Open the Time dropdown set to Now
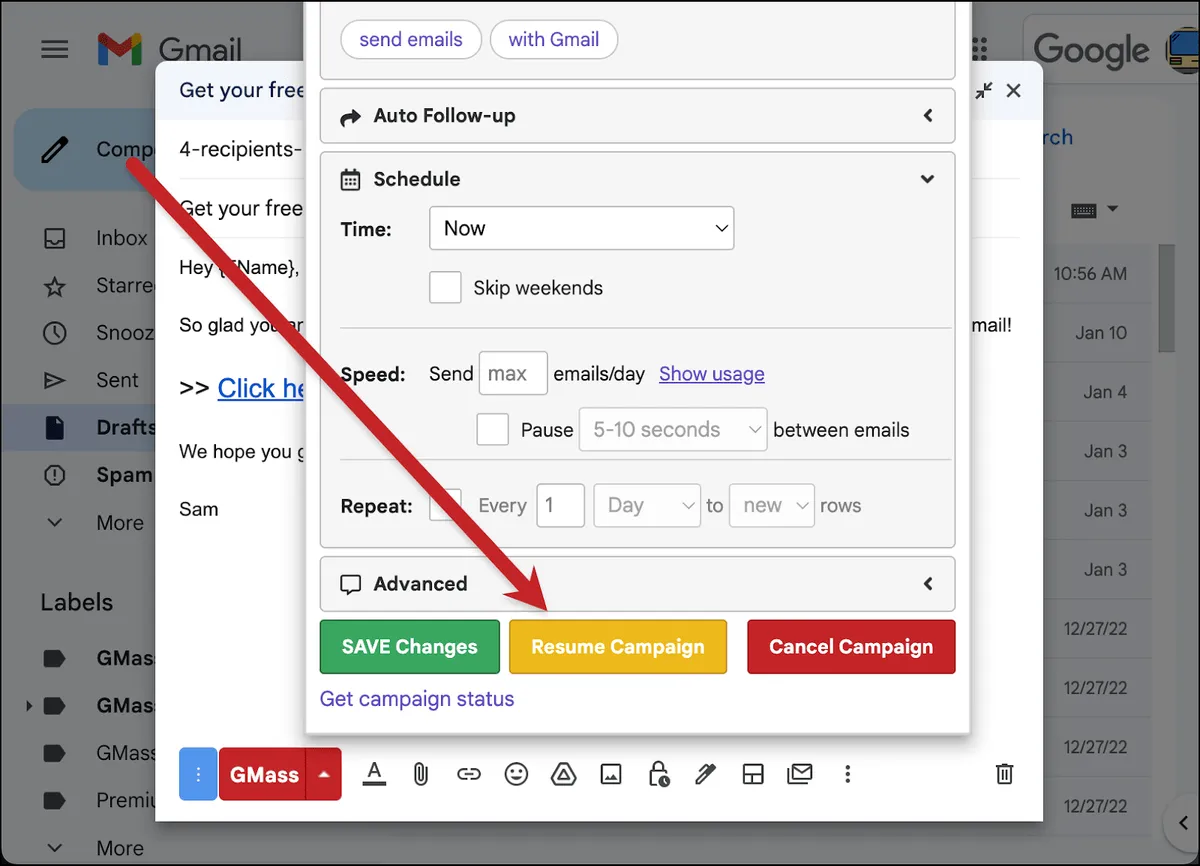This screenshot has width=1200, height=866. (581, 228)
